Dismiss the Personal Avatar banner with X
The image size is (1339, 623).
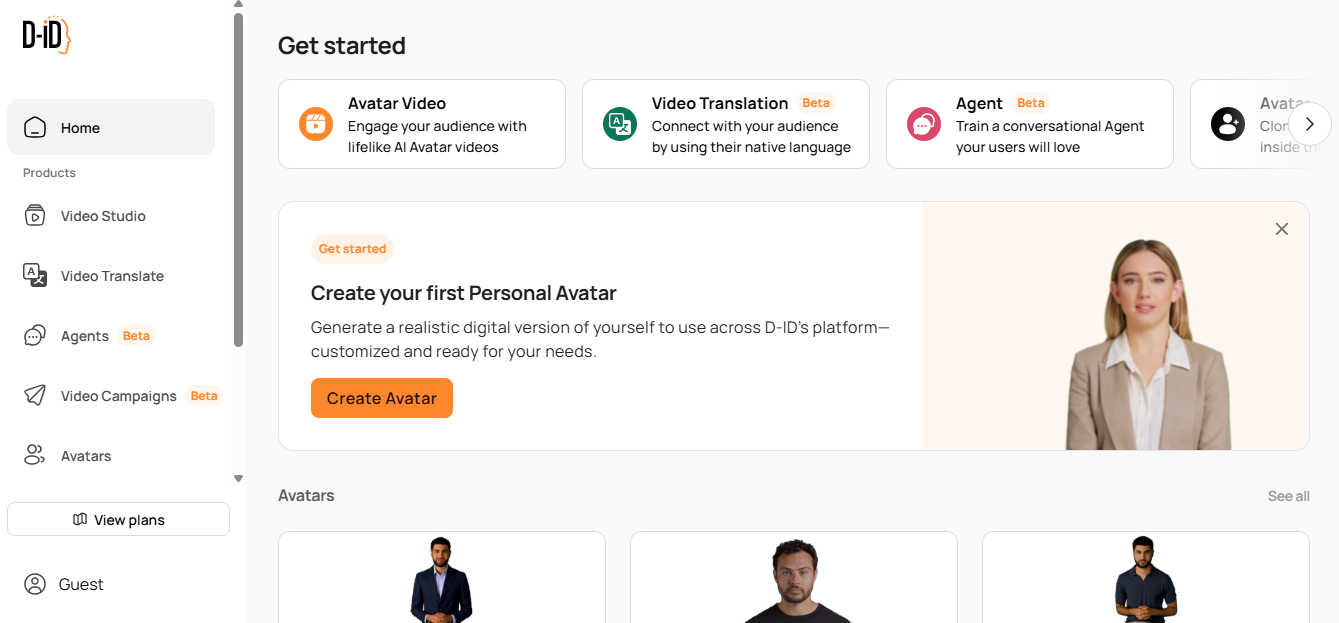pos(1282,229)
